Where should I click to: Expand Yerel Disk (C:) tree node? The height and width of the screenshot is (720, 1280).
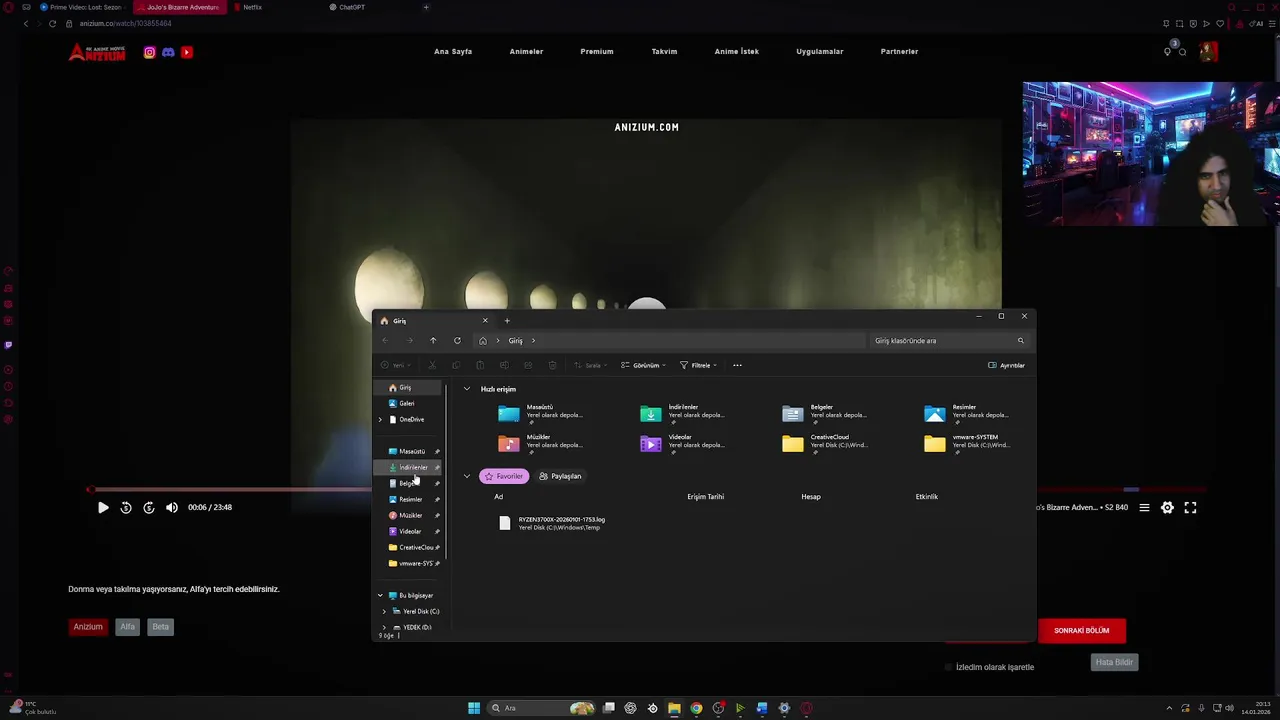[x=384, y=611]
